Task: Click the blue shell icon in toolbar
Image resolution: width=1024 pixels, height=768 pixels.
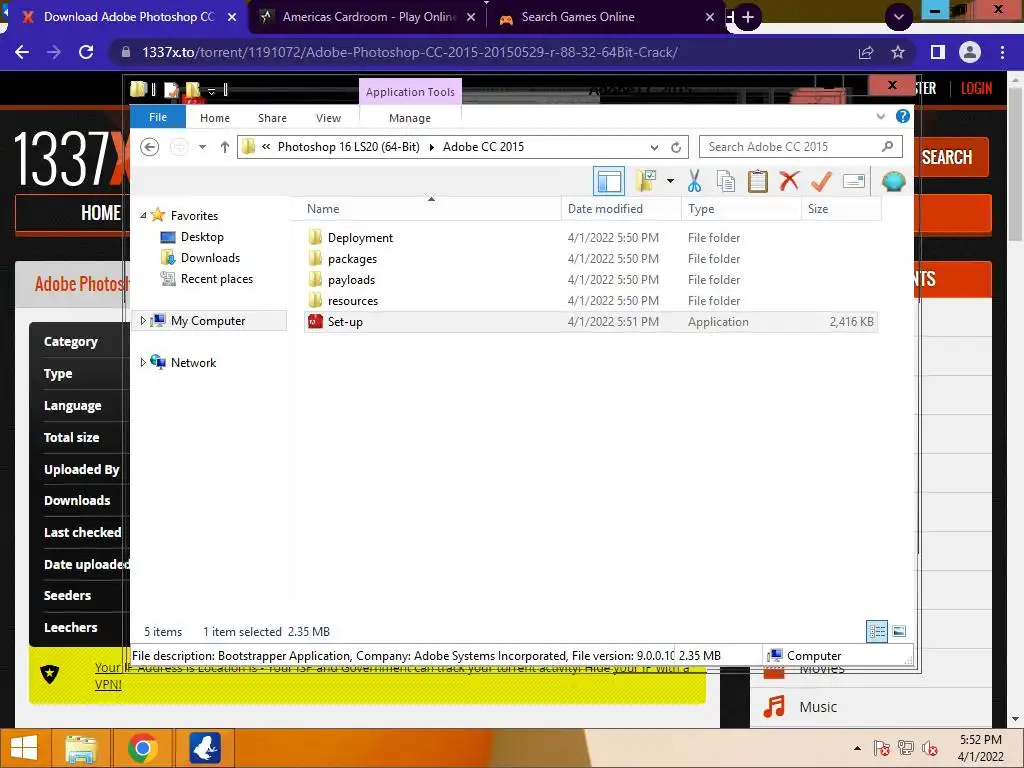Action: [x=893, y=181]
